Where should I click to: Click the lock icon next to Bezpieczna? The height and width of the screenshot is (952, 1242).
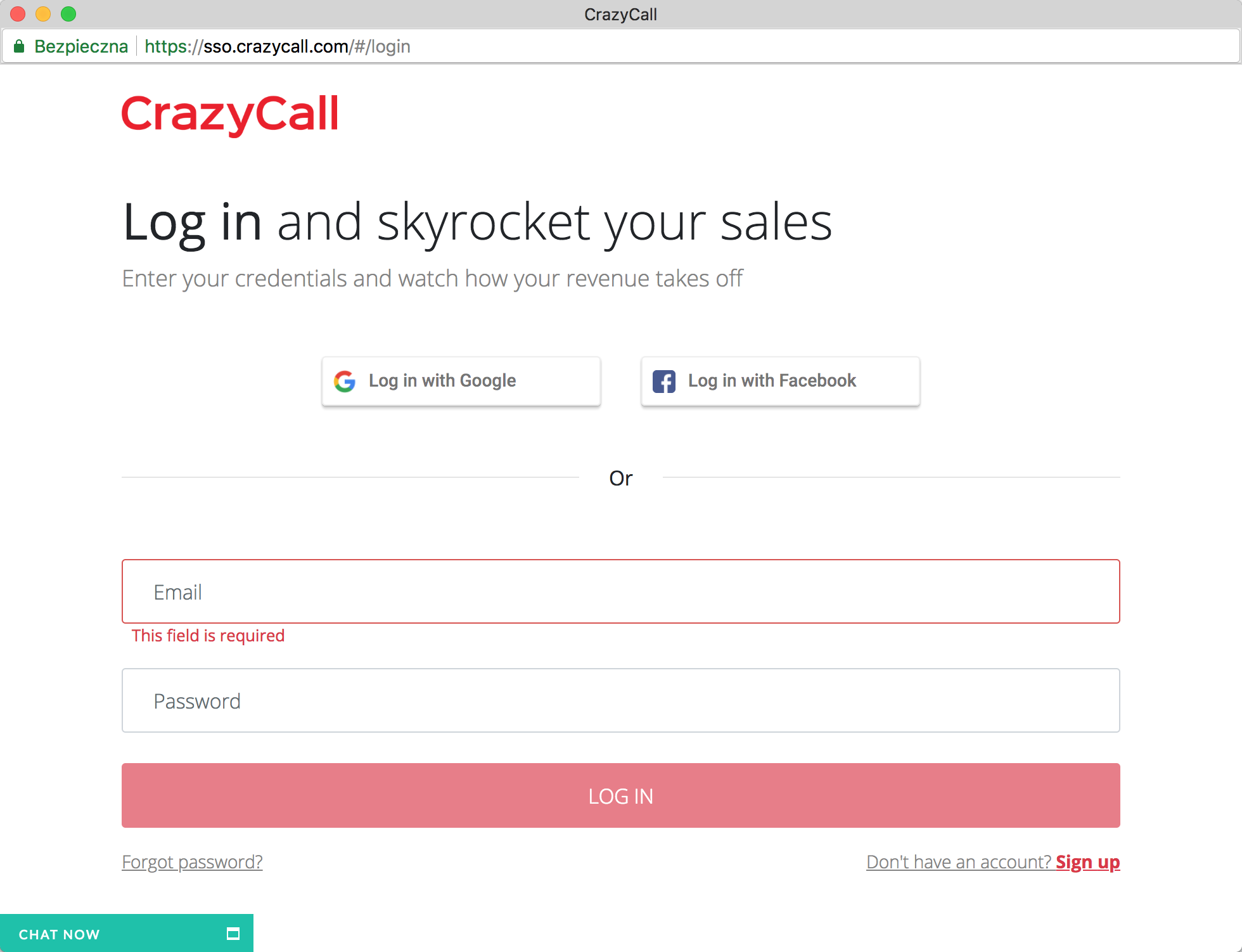20,46
